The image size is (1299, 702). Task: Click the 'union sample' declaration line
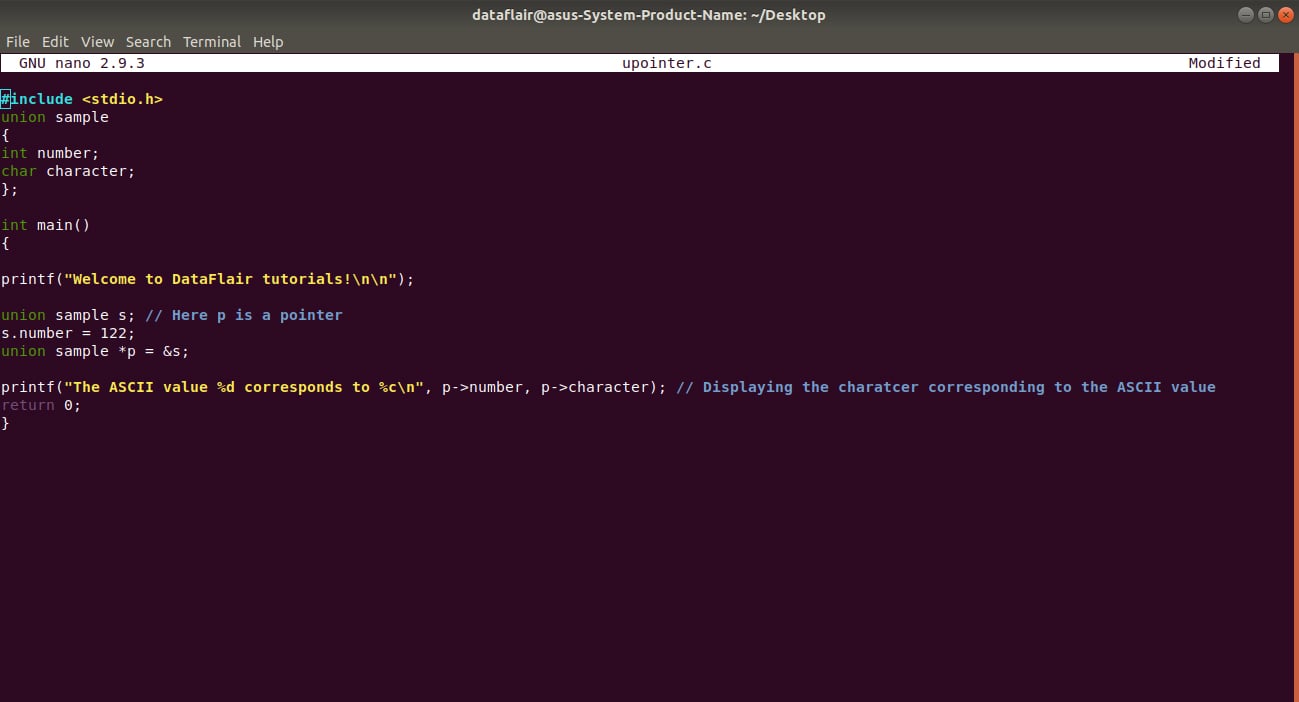pos(55,117)
